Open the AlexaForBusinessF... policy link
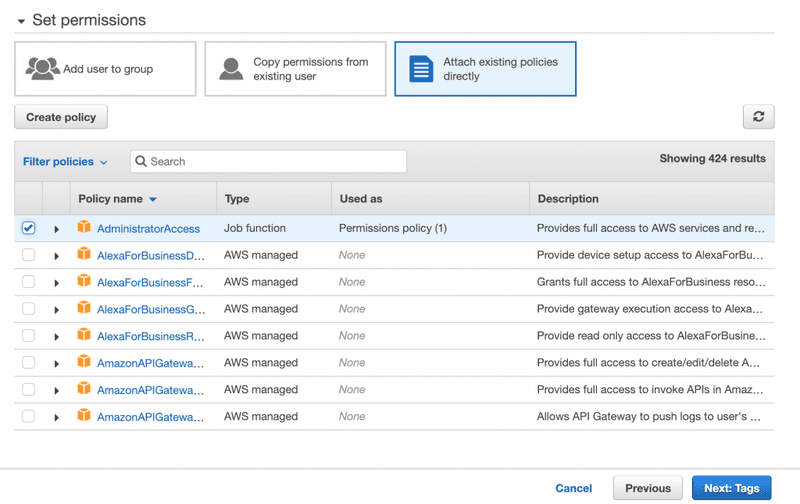This screenshot has width=800, height=504. point(150,283)
